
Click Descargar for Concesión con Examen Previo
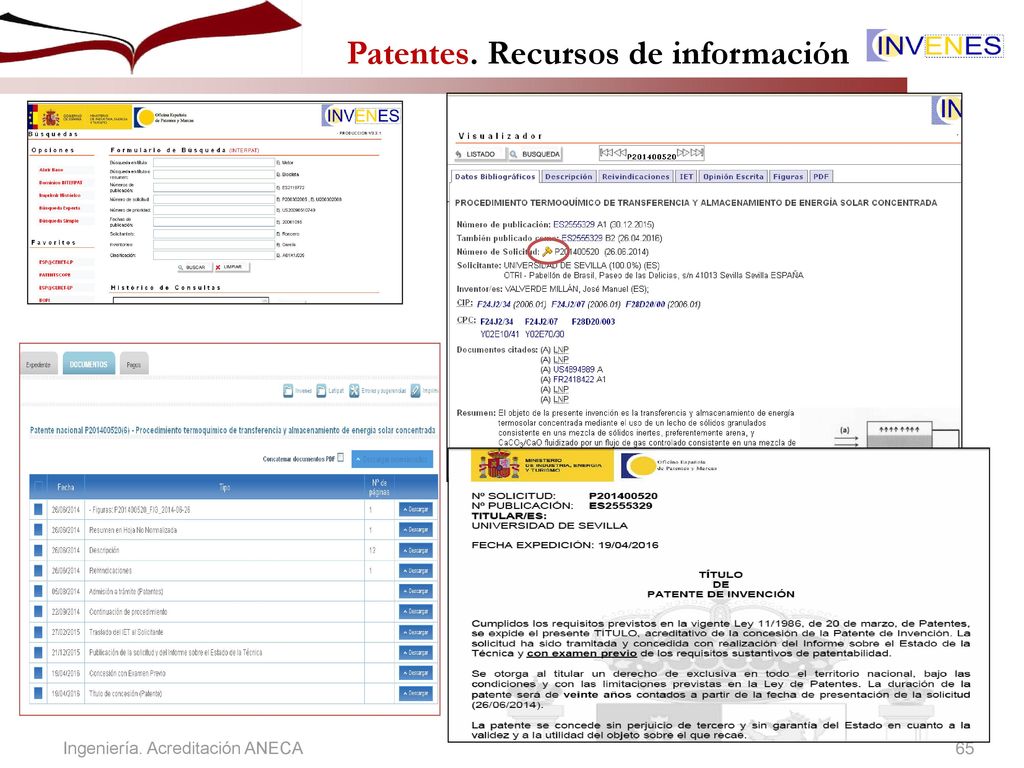tap(416, 673)
